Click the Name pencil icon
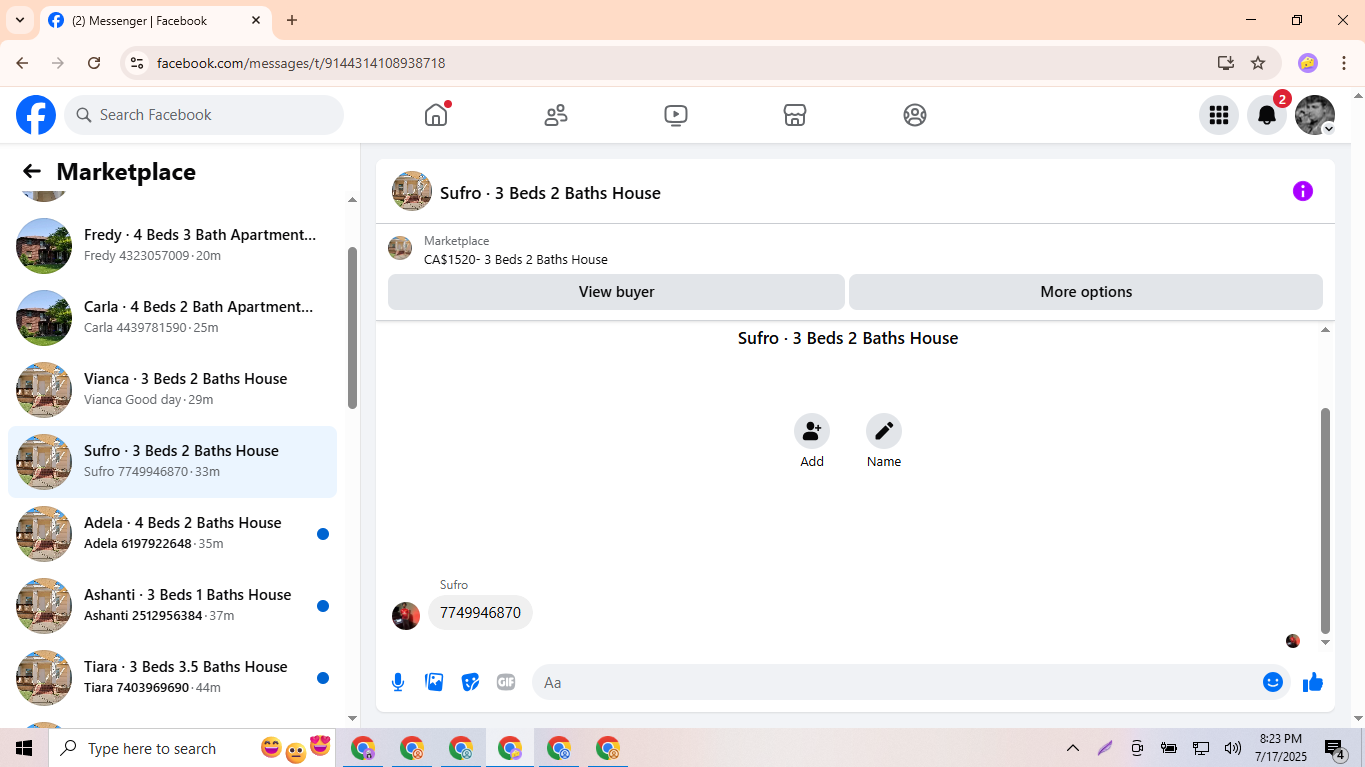The height and width of the screenshot is (767, 1365). [884, 431]
